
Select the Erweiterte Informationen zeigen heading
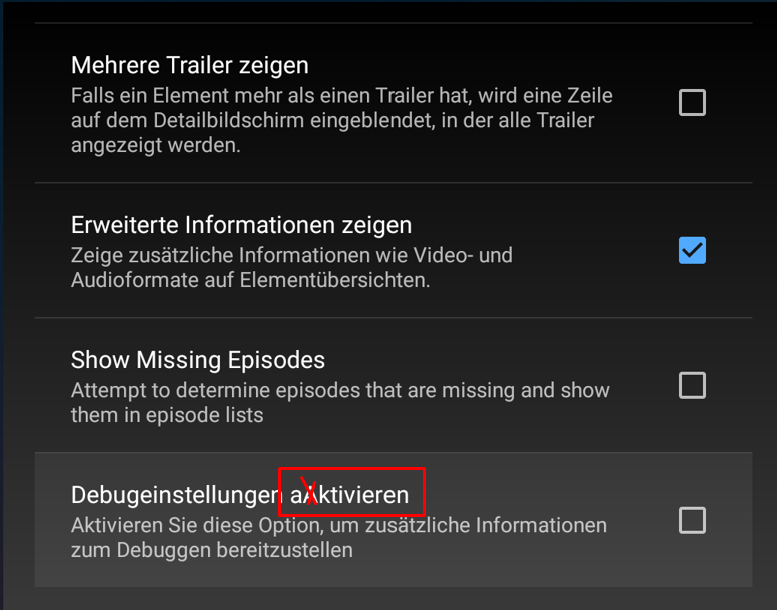click(241, 225)
